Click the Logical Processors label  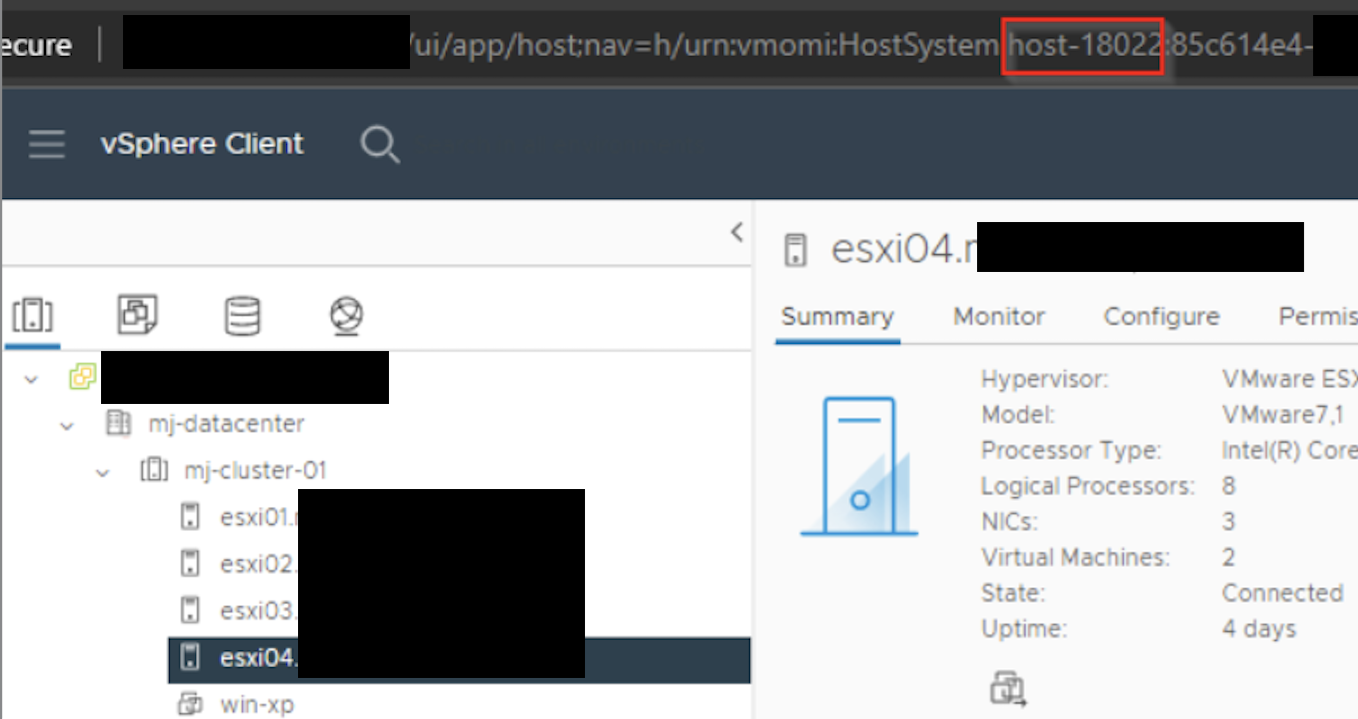click(1088, 486)
